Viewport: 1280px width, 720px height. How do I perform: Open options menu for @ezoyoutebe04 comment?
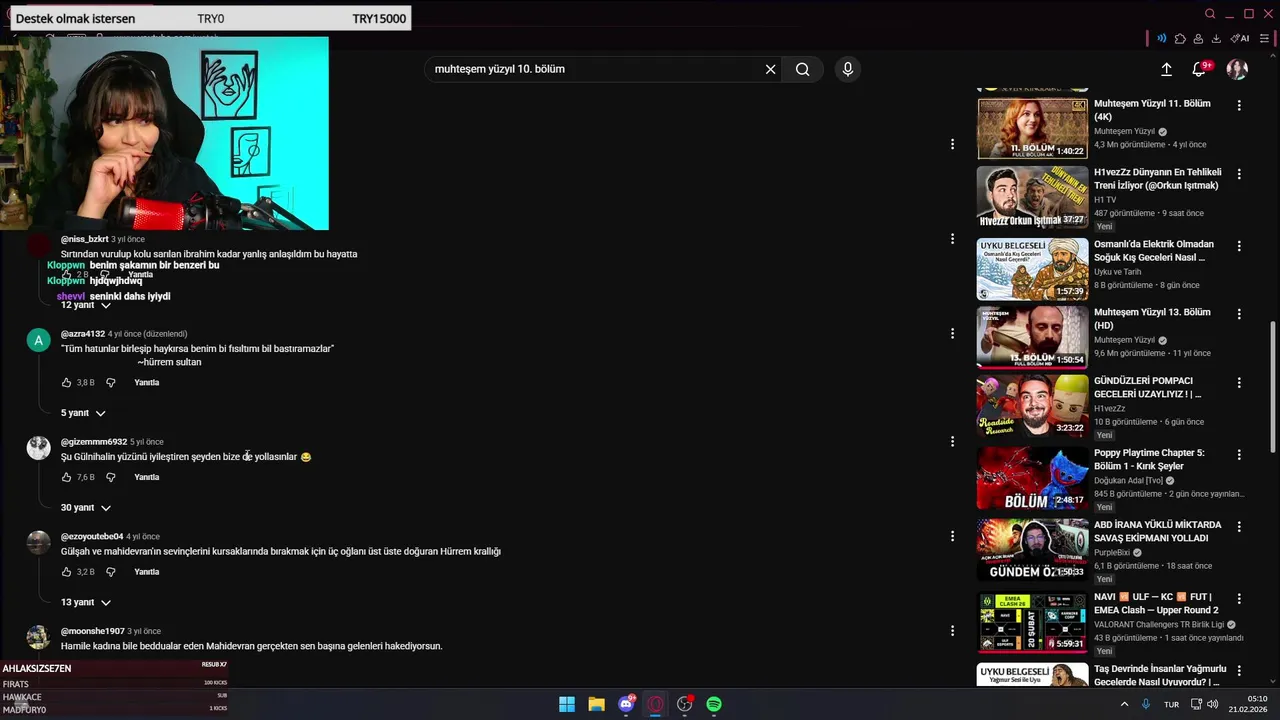pos(952,536)
